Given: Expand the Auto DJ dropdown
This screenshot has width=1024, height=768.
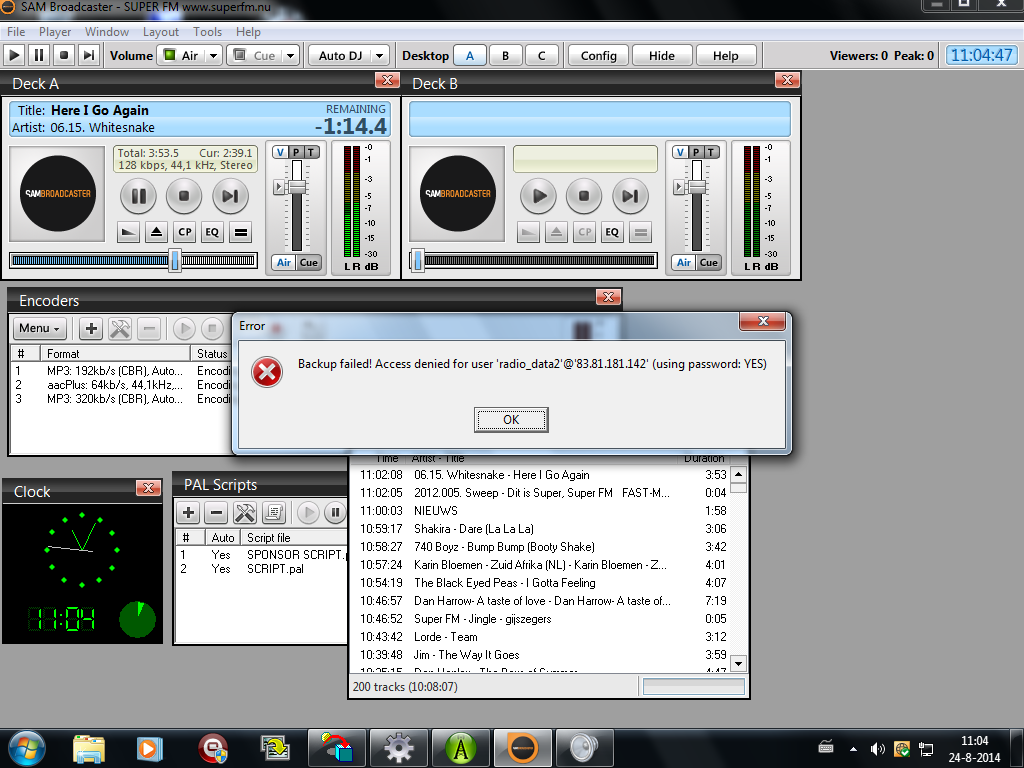Looking at the screenshot, I should click(x=381, y=56).
